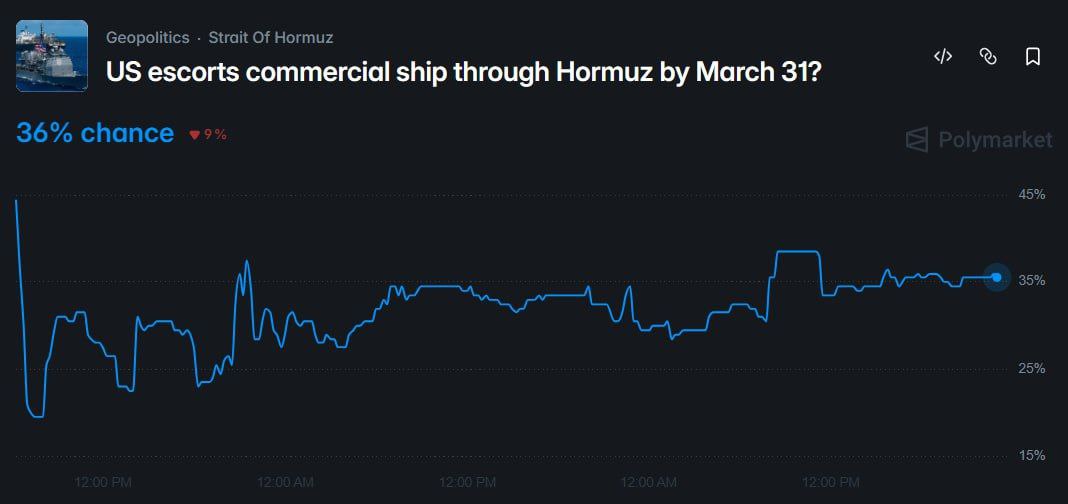Click the last 12:00 PM time label
The width and height of the screenshot is (1068, 504).
tap(831, 482)
